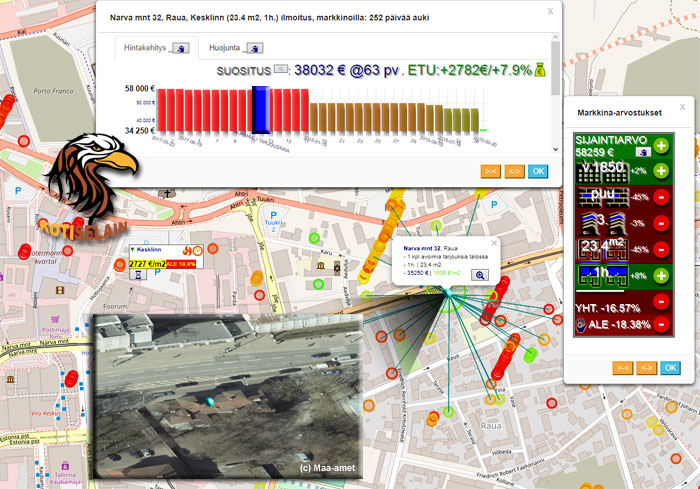The image size is (700, 489).
Task: Click the chart dialog vertical scrollbar thumb
Action: tap(555, 68)
